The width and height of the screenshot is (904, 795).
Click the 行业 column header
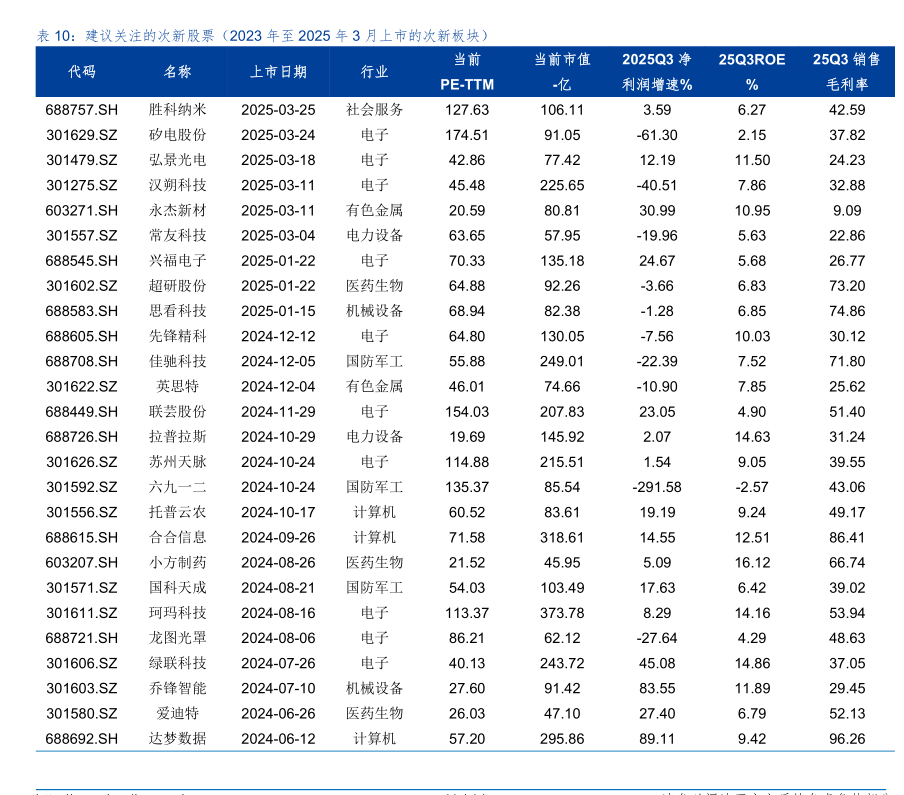pos(374,72)
